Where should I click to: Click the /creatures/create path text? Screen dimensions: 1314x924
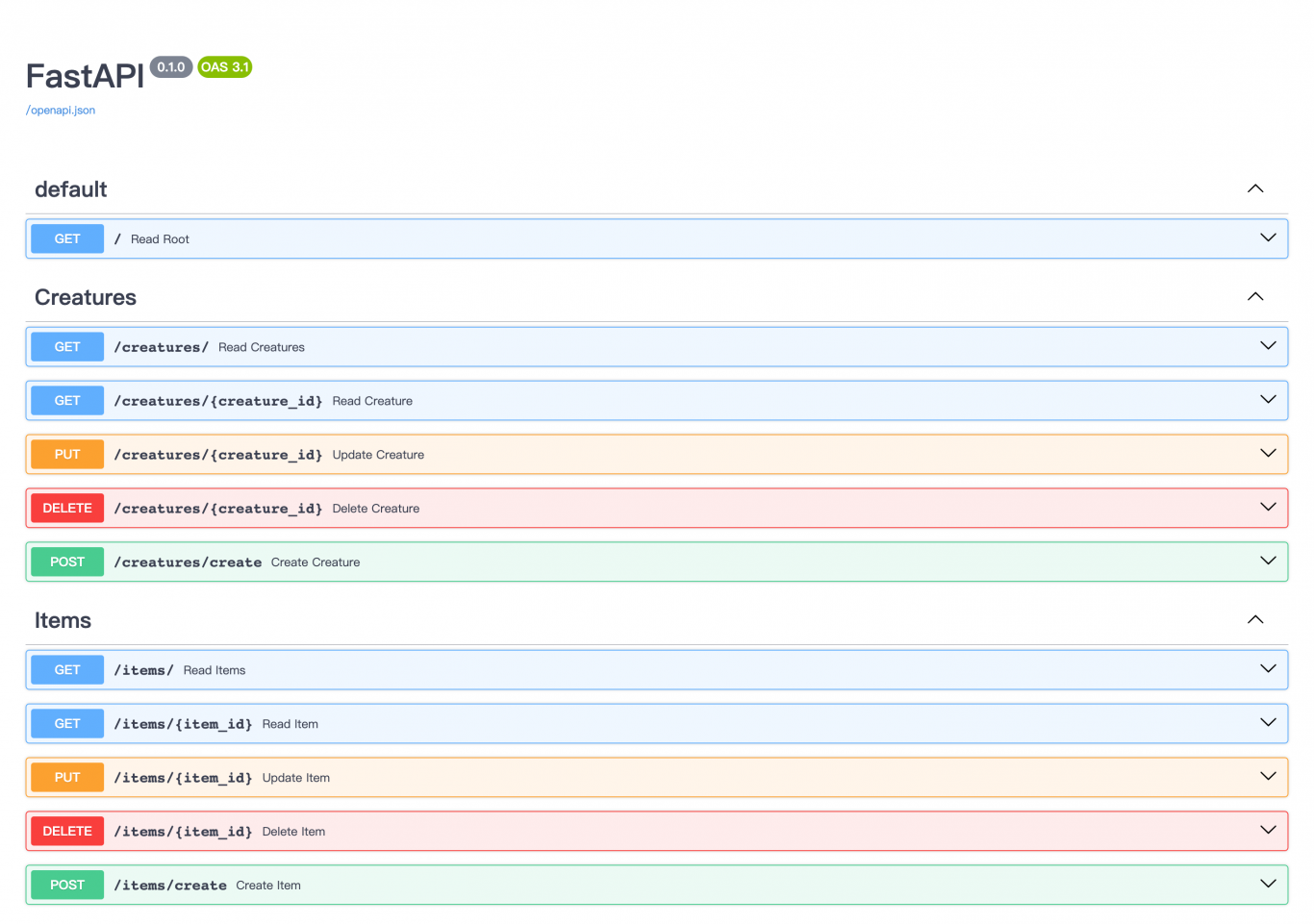coord(188,562)
